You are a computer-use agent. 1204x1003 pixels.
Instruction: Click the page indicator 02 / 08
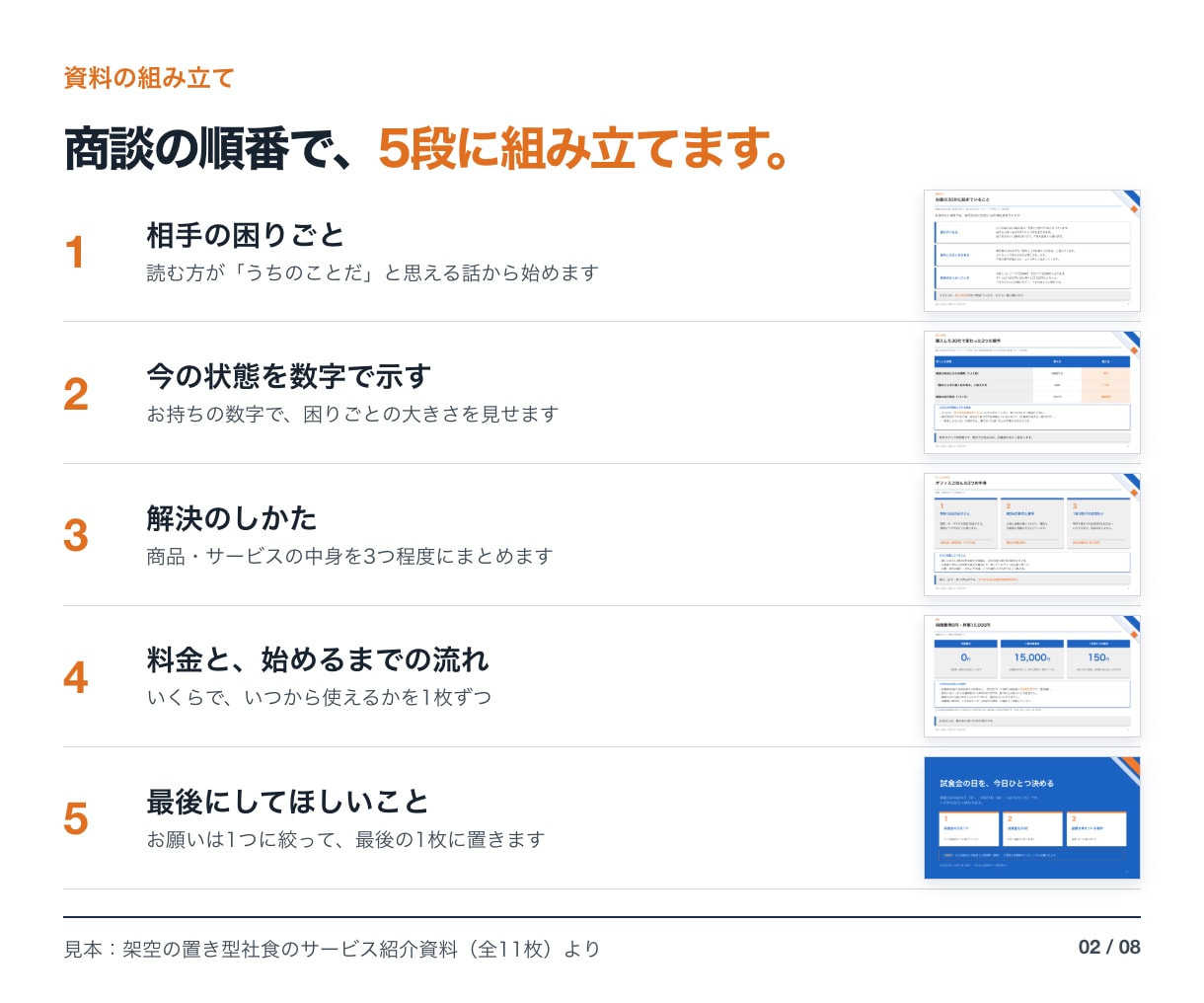(1109, 948)
